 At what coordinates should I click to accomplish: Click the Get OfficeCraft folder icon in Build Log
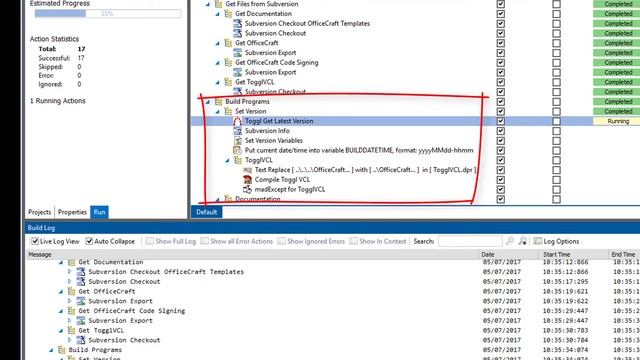click(x=71, y=291)
